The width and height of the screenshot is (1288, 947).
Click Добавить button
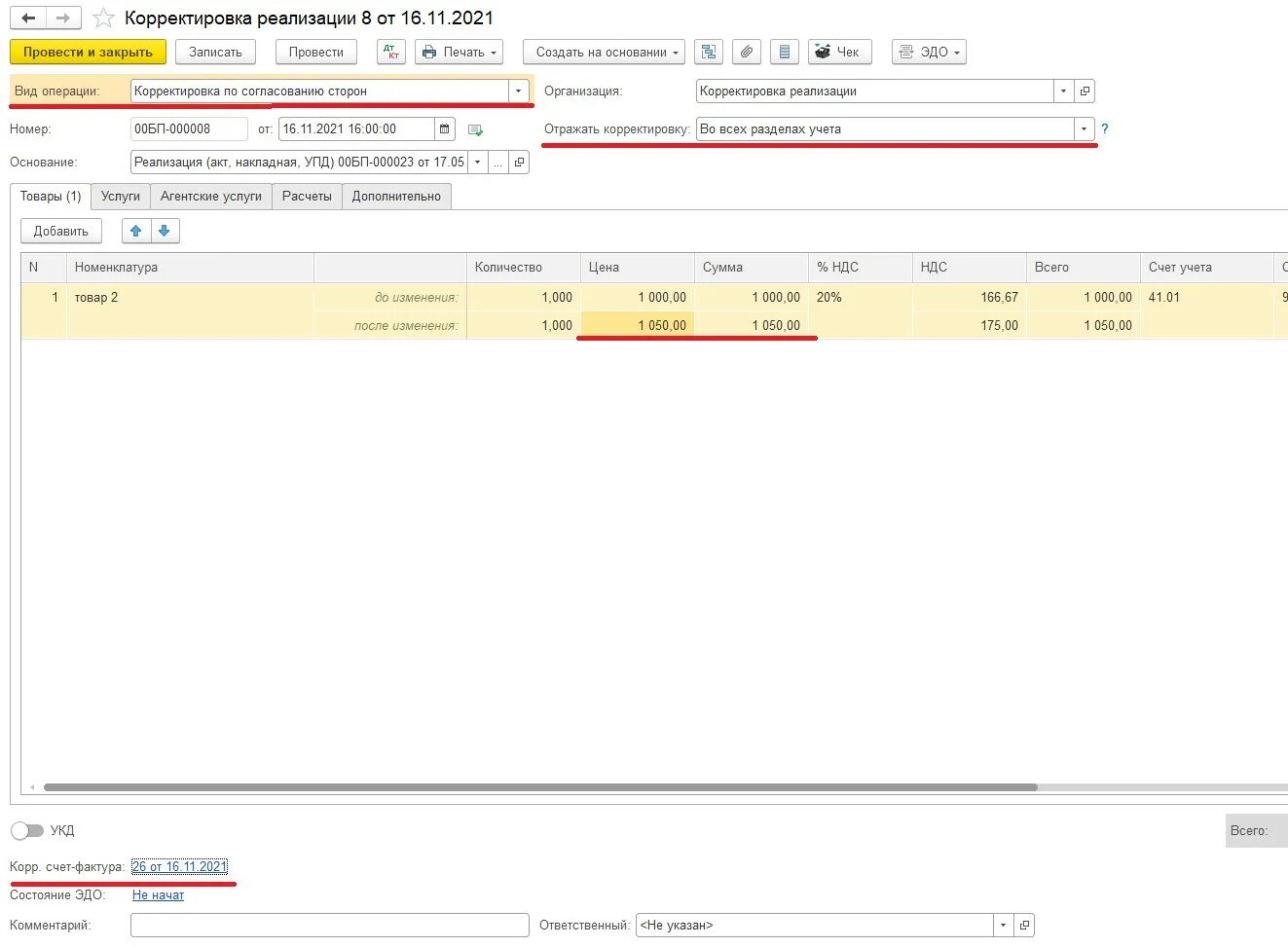(x=61, y=231)
